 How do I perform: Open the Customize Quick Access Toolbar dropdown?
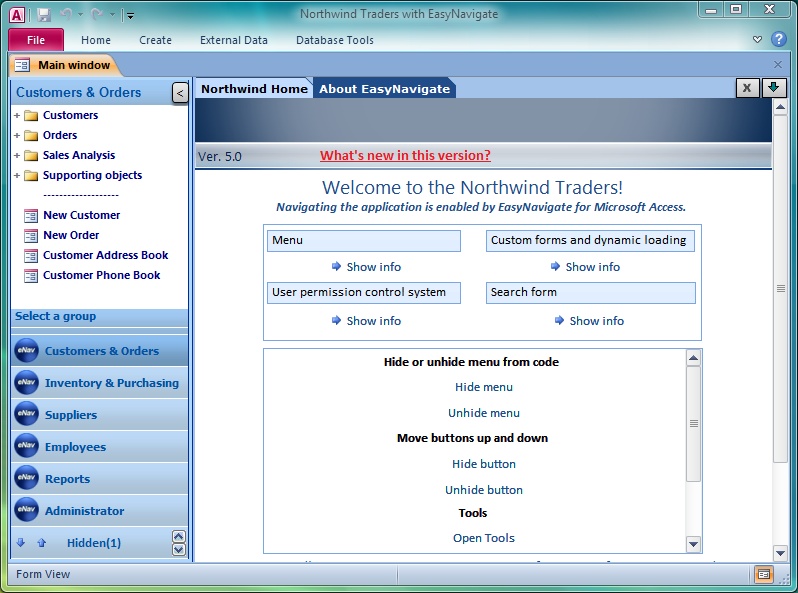[130, 16]
